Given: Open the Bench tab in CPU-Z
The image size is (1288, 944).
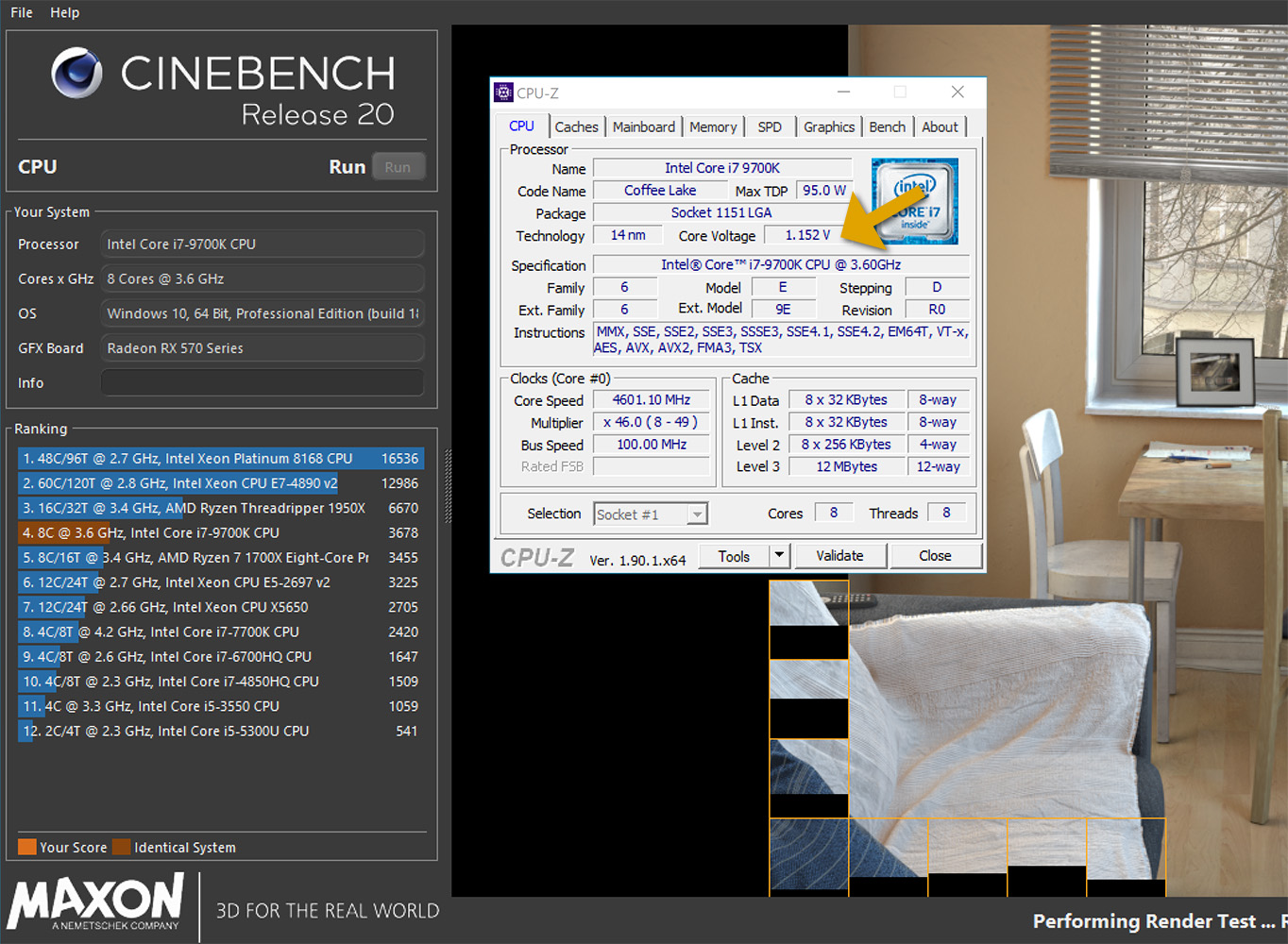Looking at the screenshot, I should point(888,126).
